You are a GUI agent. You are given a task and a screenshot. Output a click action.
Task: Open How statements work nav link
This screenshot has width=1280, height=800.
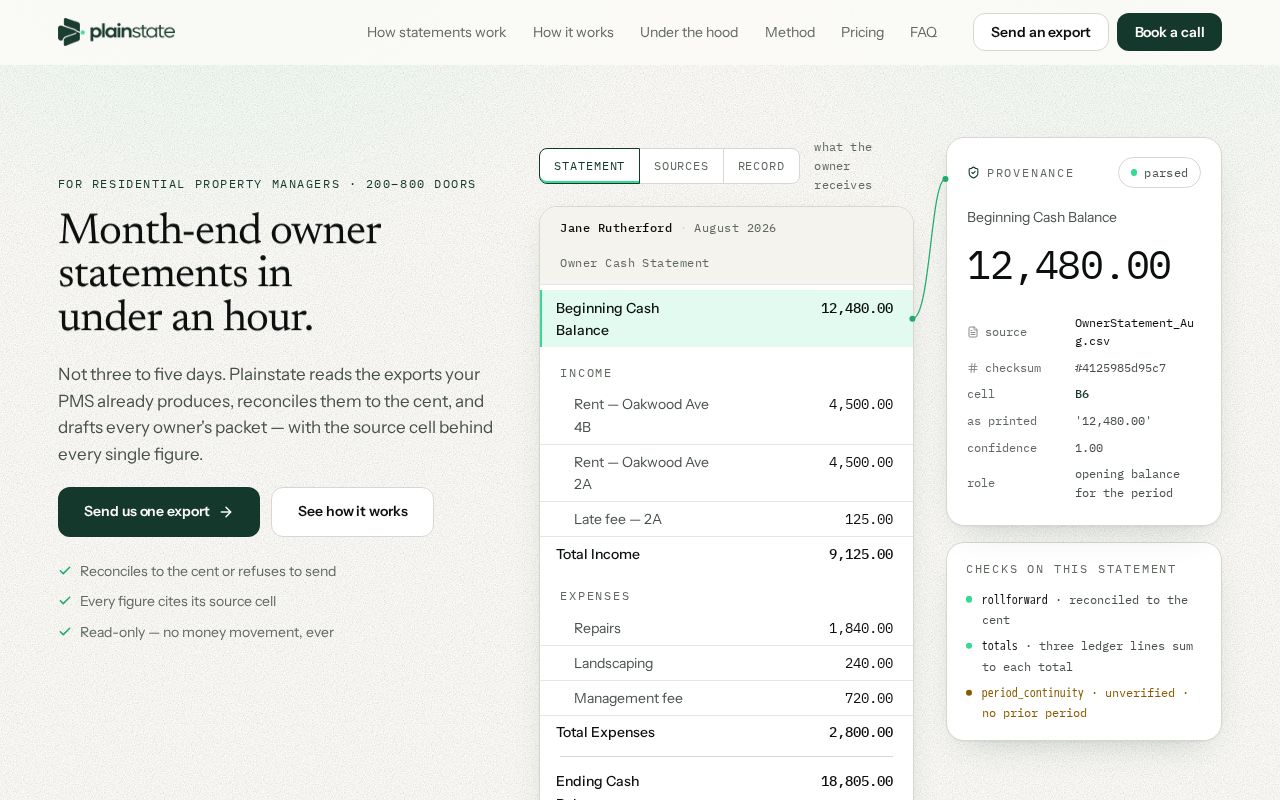point(436,32)
